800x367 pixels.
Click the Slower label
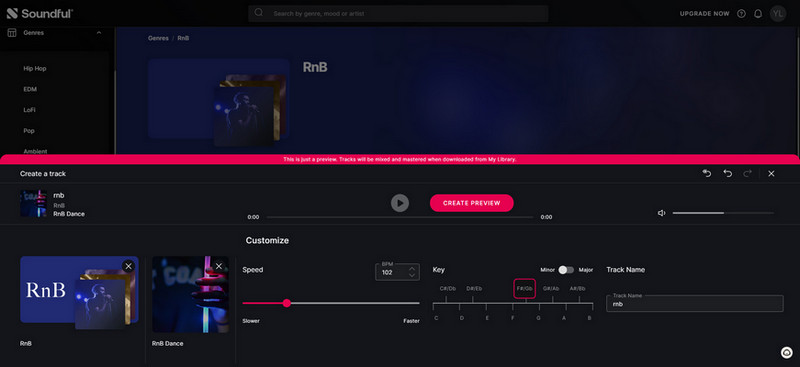251,321
